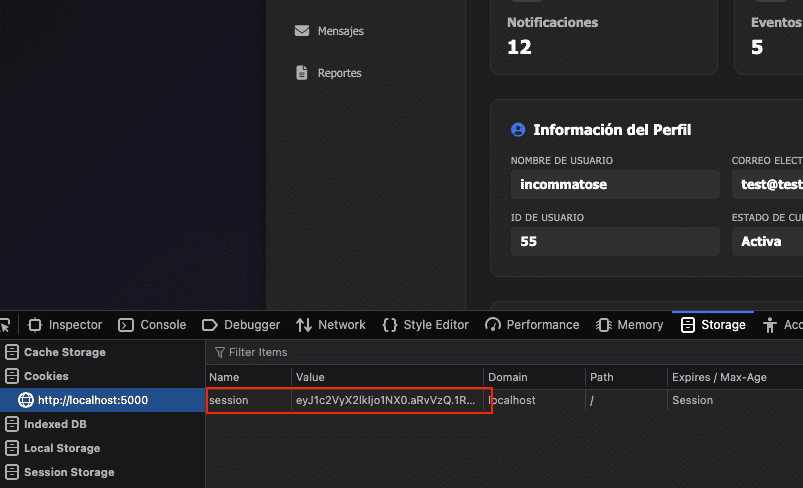Click the globe icon next to localhost:5000
Image resolution: width=803 pixels, height=488 pixels.
(x=26, y=401)
